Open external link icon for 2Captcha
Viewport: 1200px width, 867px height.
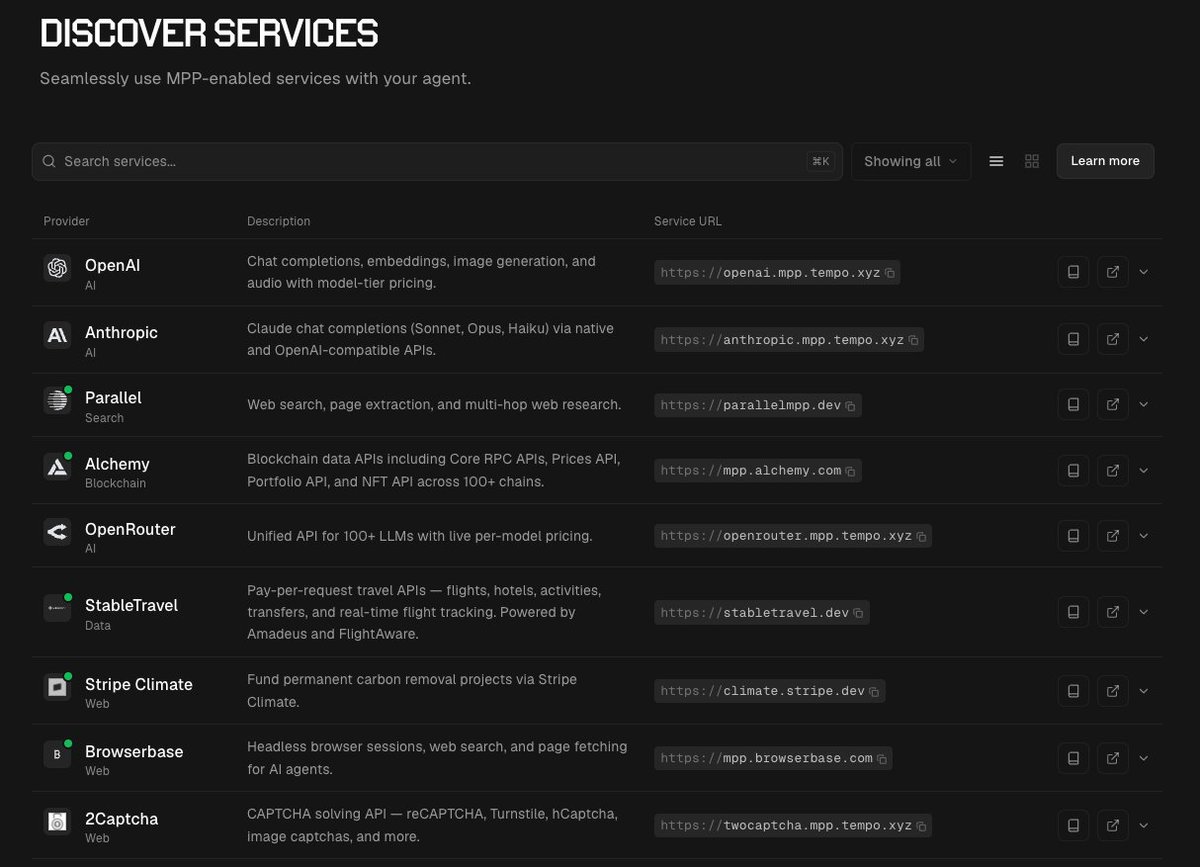(x=1113, y=825)
